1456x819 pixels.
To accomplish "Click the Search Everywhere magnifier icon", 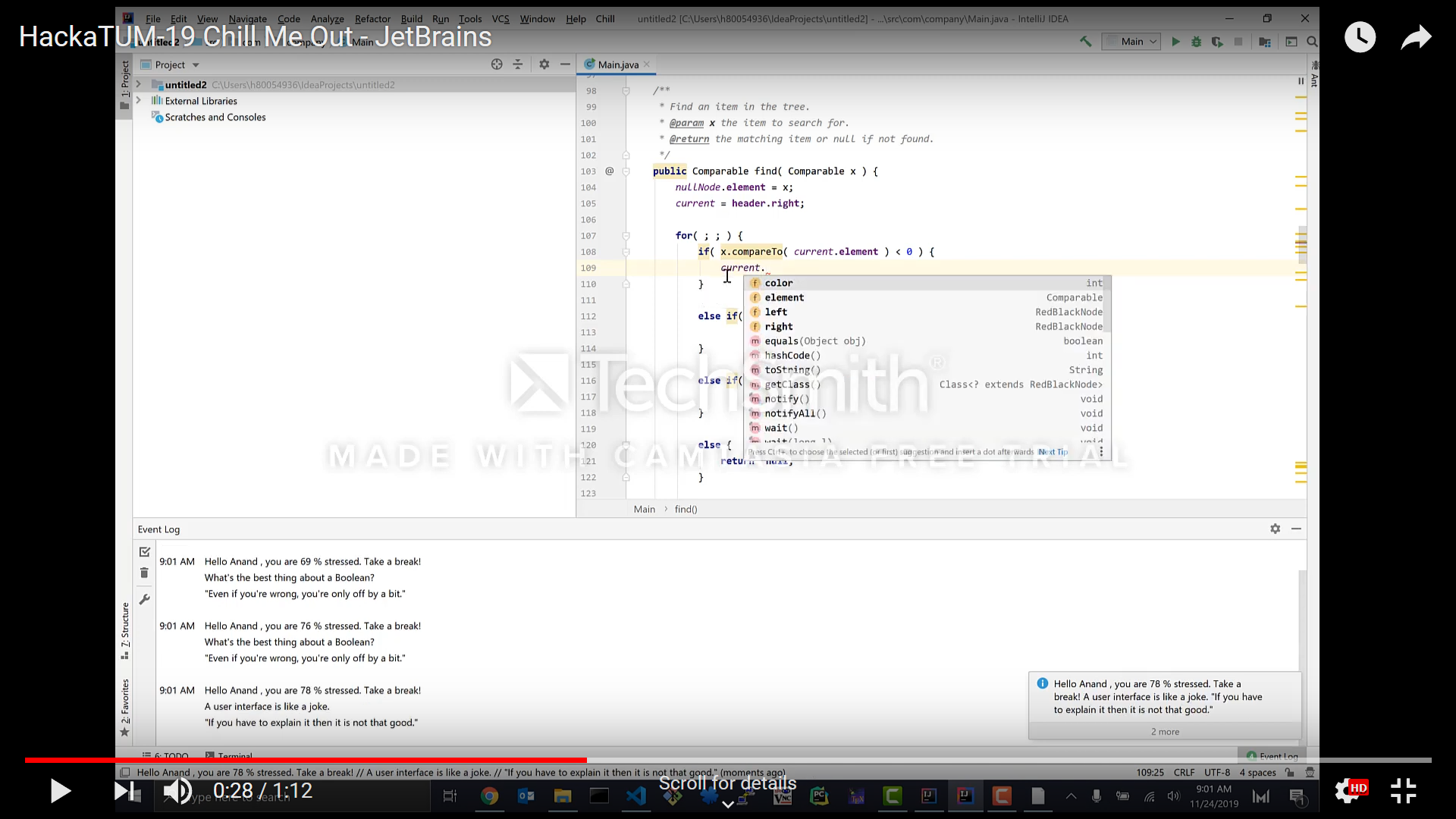I will (x=1312, y=42).
